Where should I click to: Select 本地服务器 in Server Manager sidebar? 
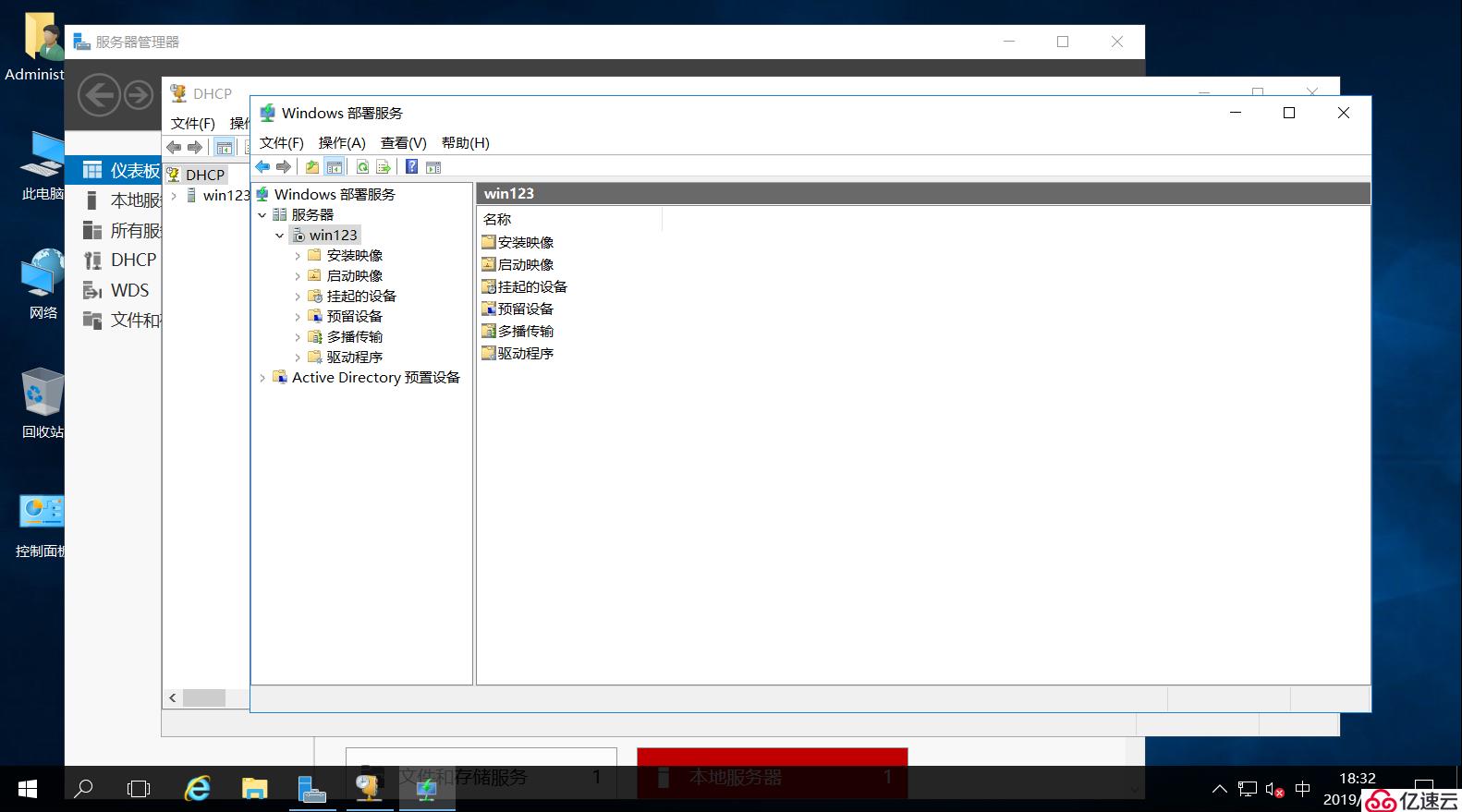(x=114, y=200)
